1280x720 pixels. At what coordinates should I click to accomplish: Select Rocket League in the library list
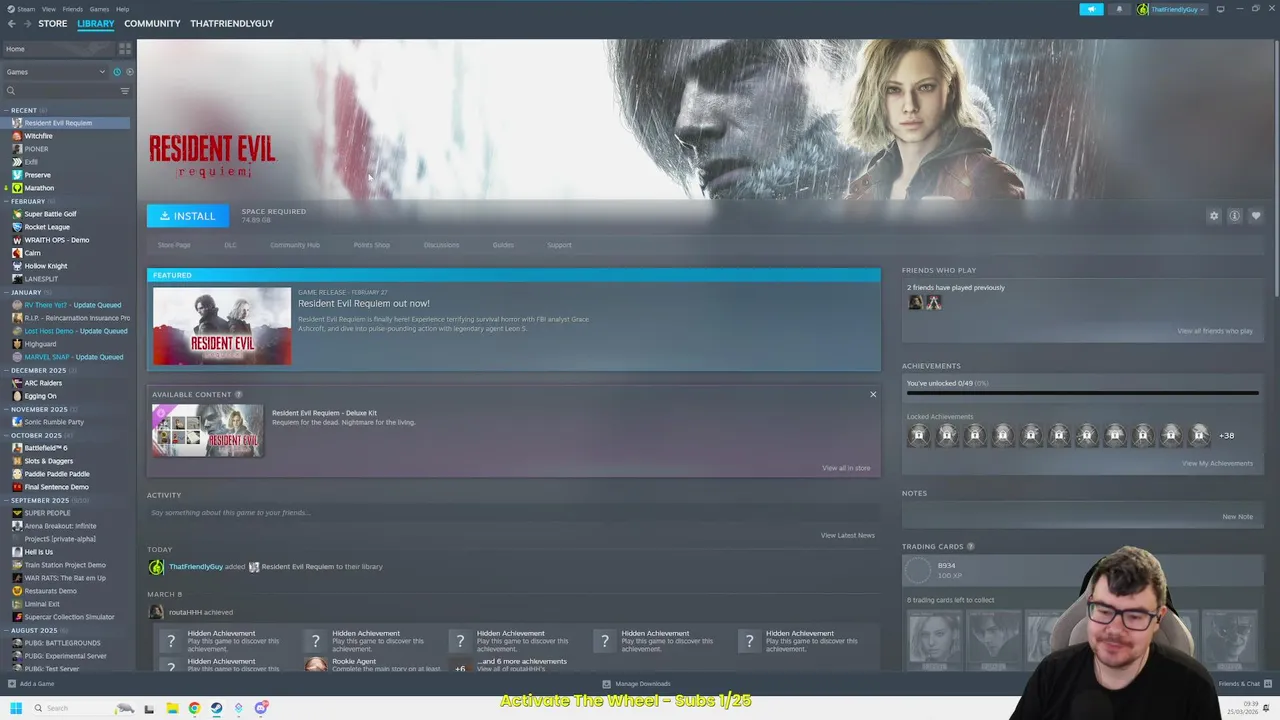click(47, 227)
